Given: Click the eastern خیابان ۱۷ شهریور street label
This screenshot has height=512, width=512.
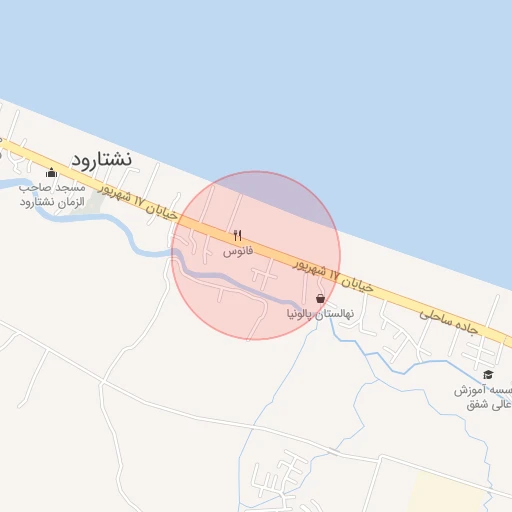Looking at the screenshot, I should [x=333, y=275].
